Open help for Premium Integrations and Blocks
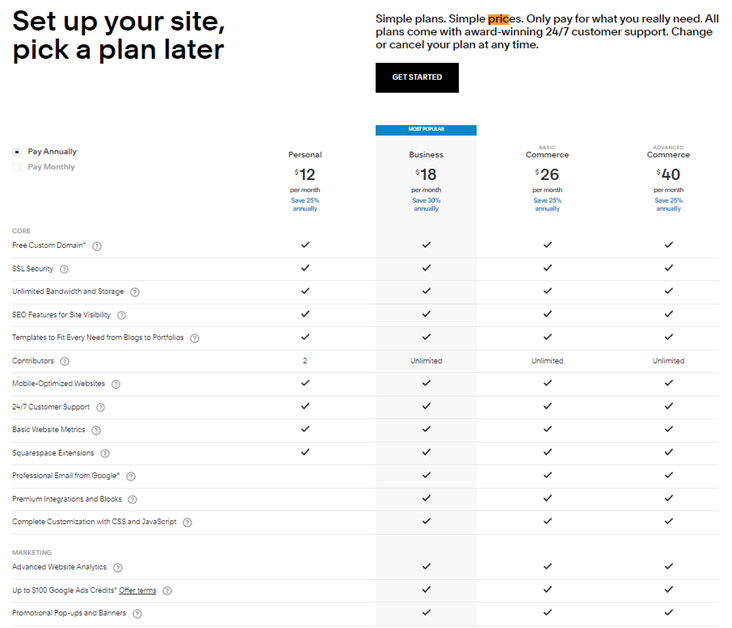The height and width of the screenshot is (628, 732). 132,499
